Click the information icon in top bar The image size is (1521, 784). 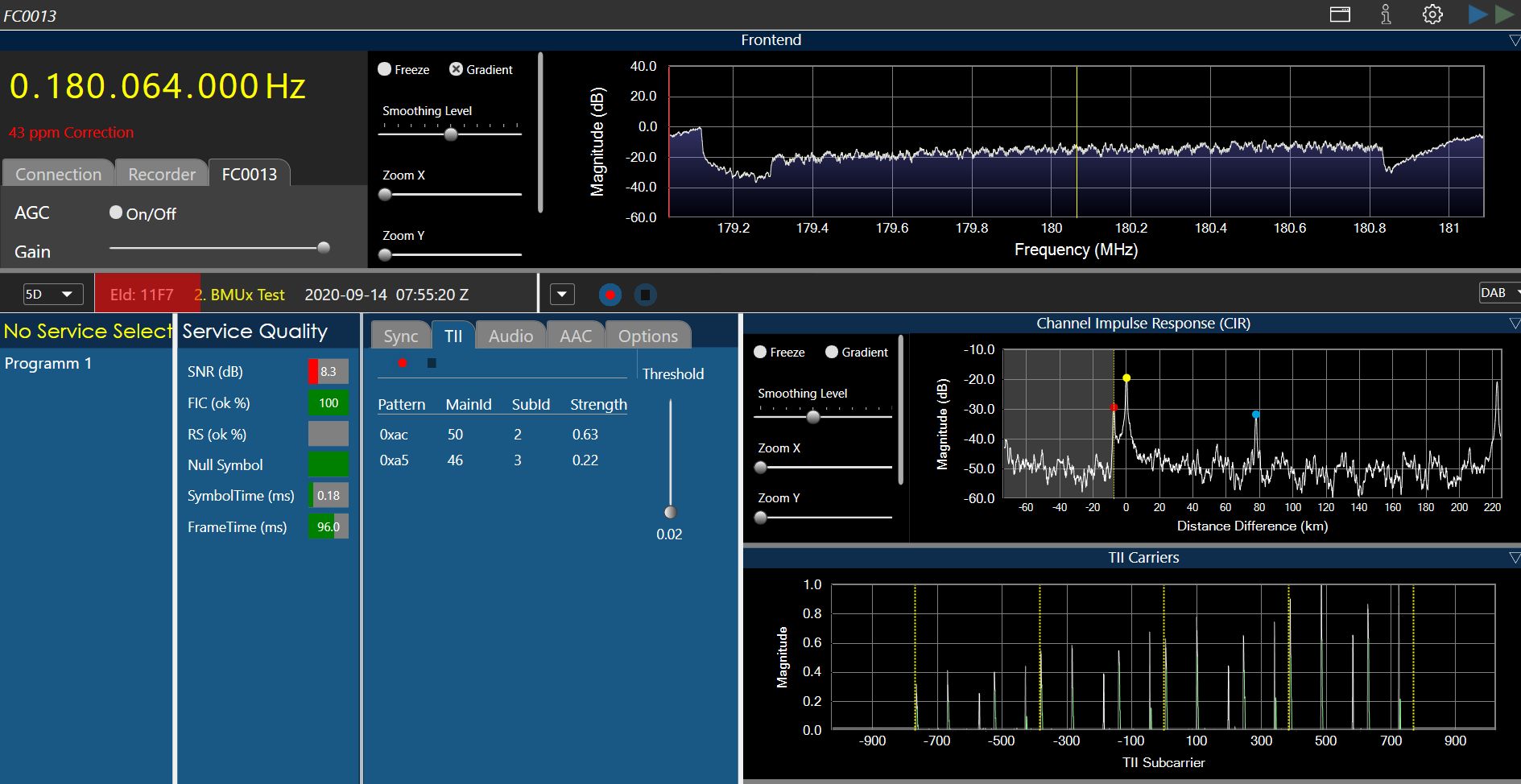tap(1386, 14)
